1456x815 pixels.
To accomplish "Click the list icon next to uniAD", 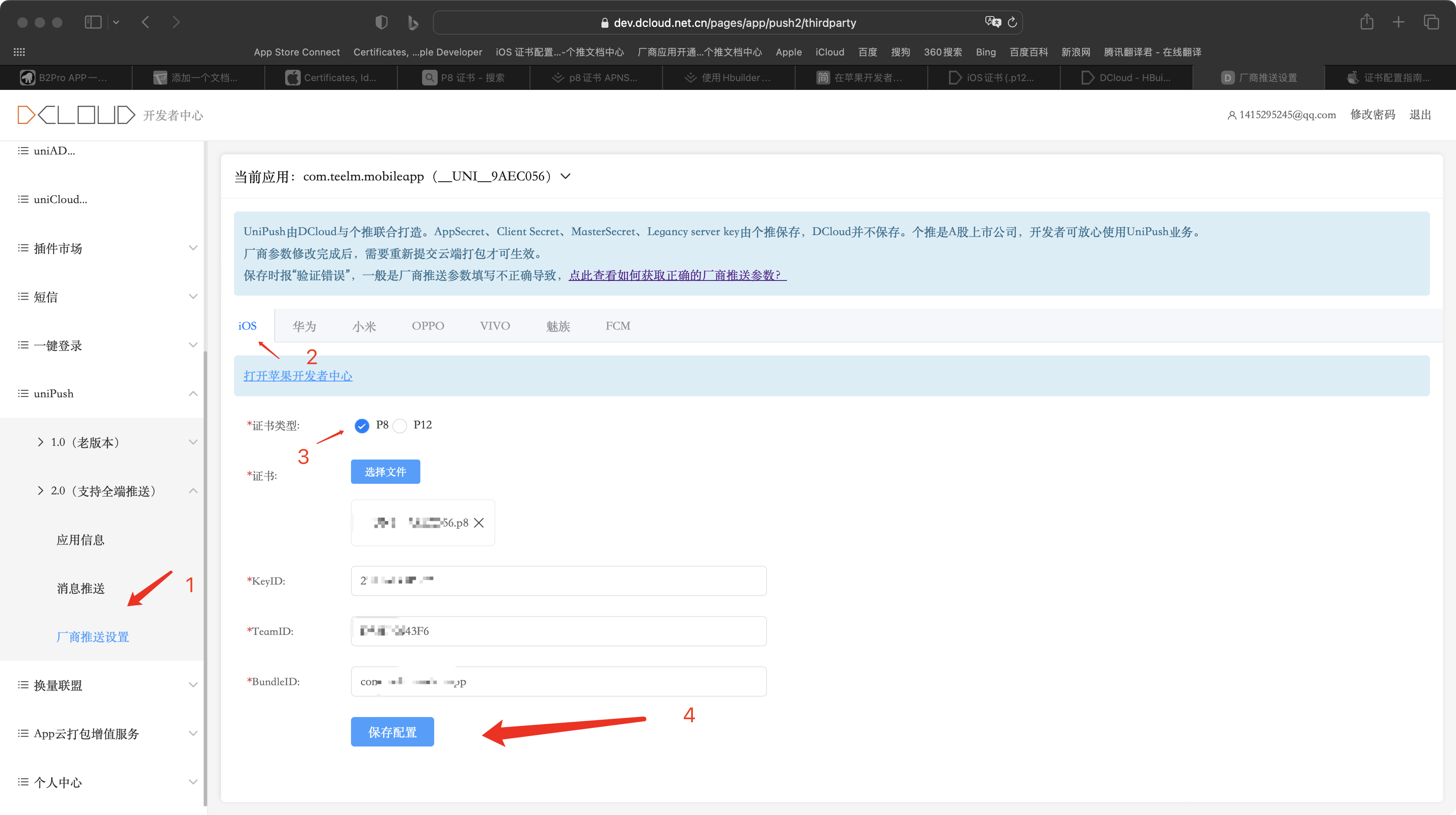I will tap(23, 150).
